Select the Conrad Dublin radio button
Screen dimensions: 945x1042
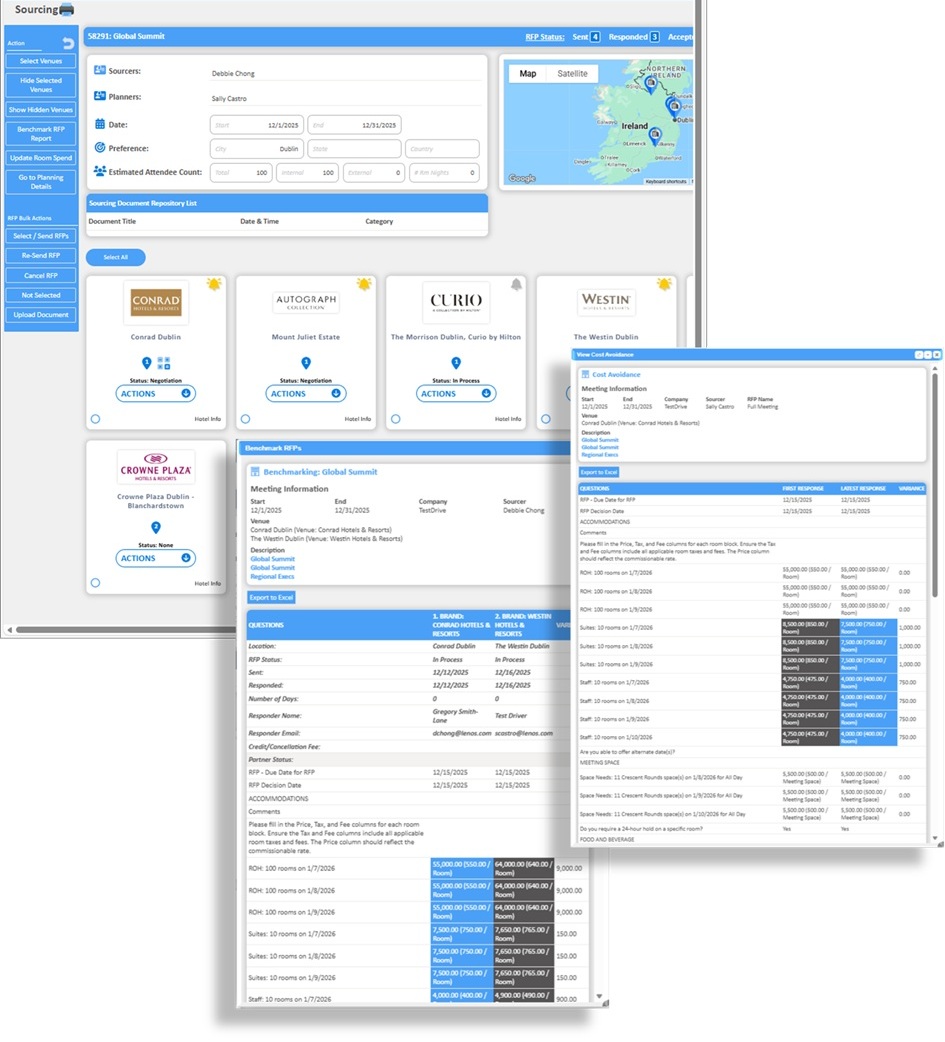click(95, 419)
